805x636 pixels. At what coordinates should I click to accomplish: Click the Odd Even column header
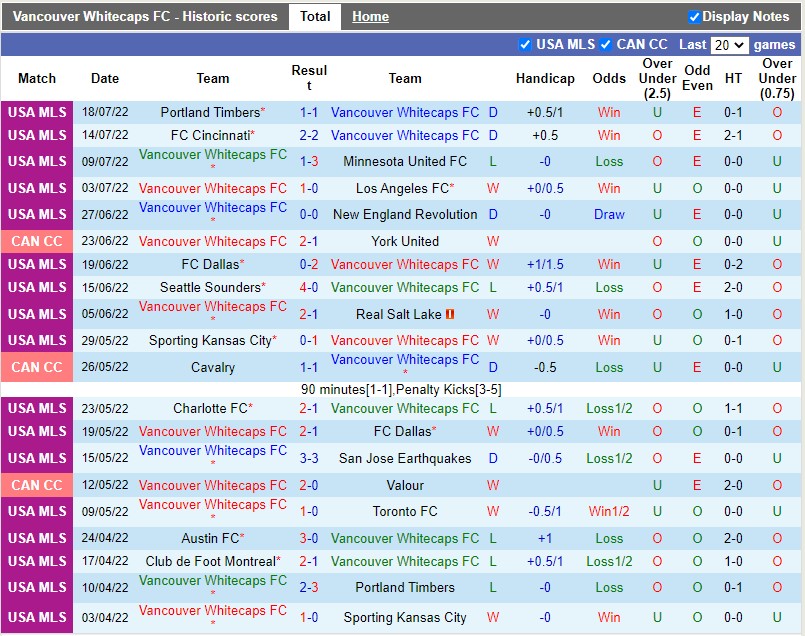pos(697,78)
